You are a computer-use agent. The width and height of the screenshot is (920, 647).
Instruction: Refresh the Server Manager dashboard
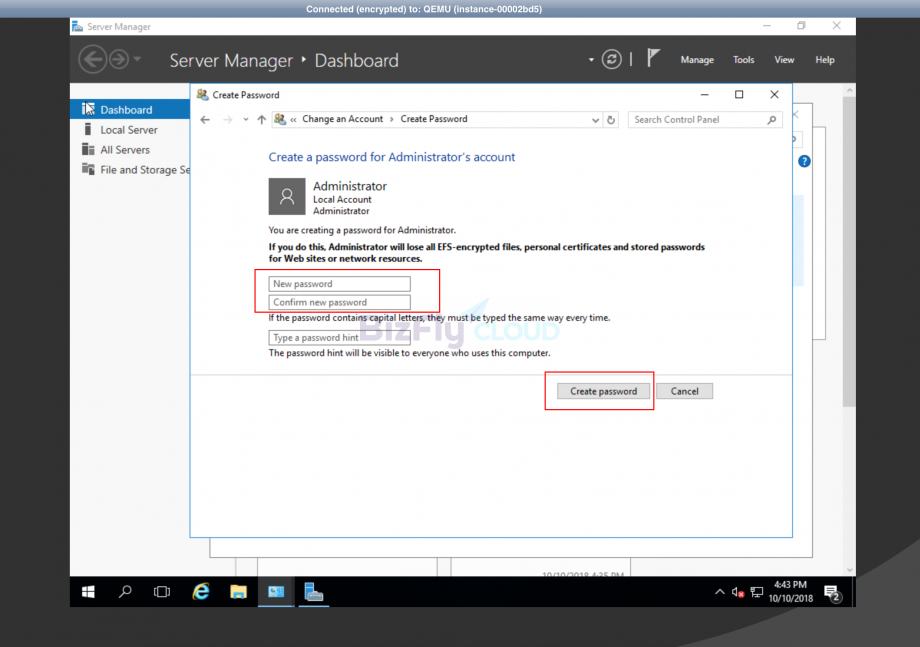611,59
